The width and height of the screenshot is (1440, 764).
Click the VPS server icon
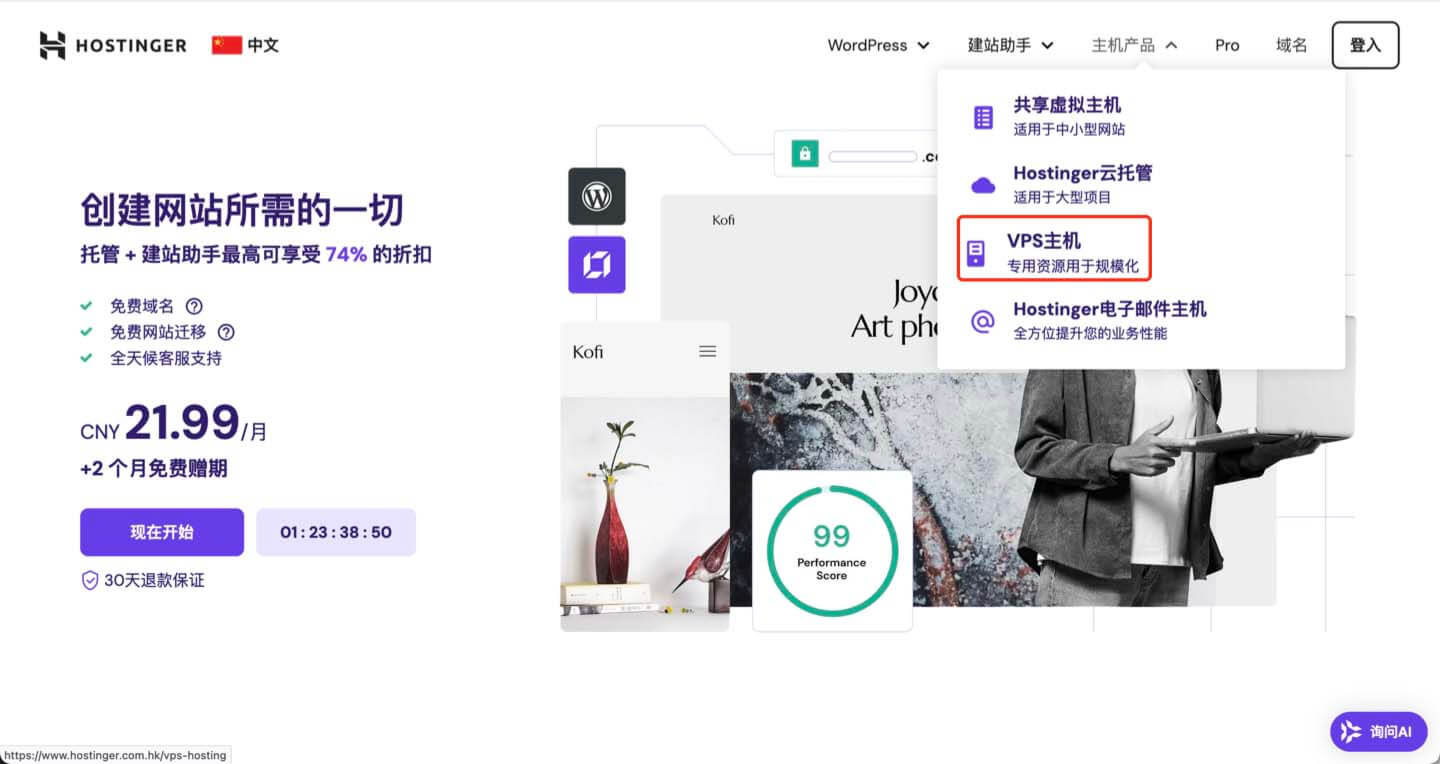pos(976,253)
